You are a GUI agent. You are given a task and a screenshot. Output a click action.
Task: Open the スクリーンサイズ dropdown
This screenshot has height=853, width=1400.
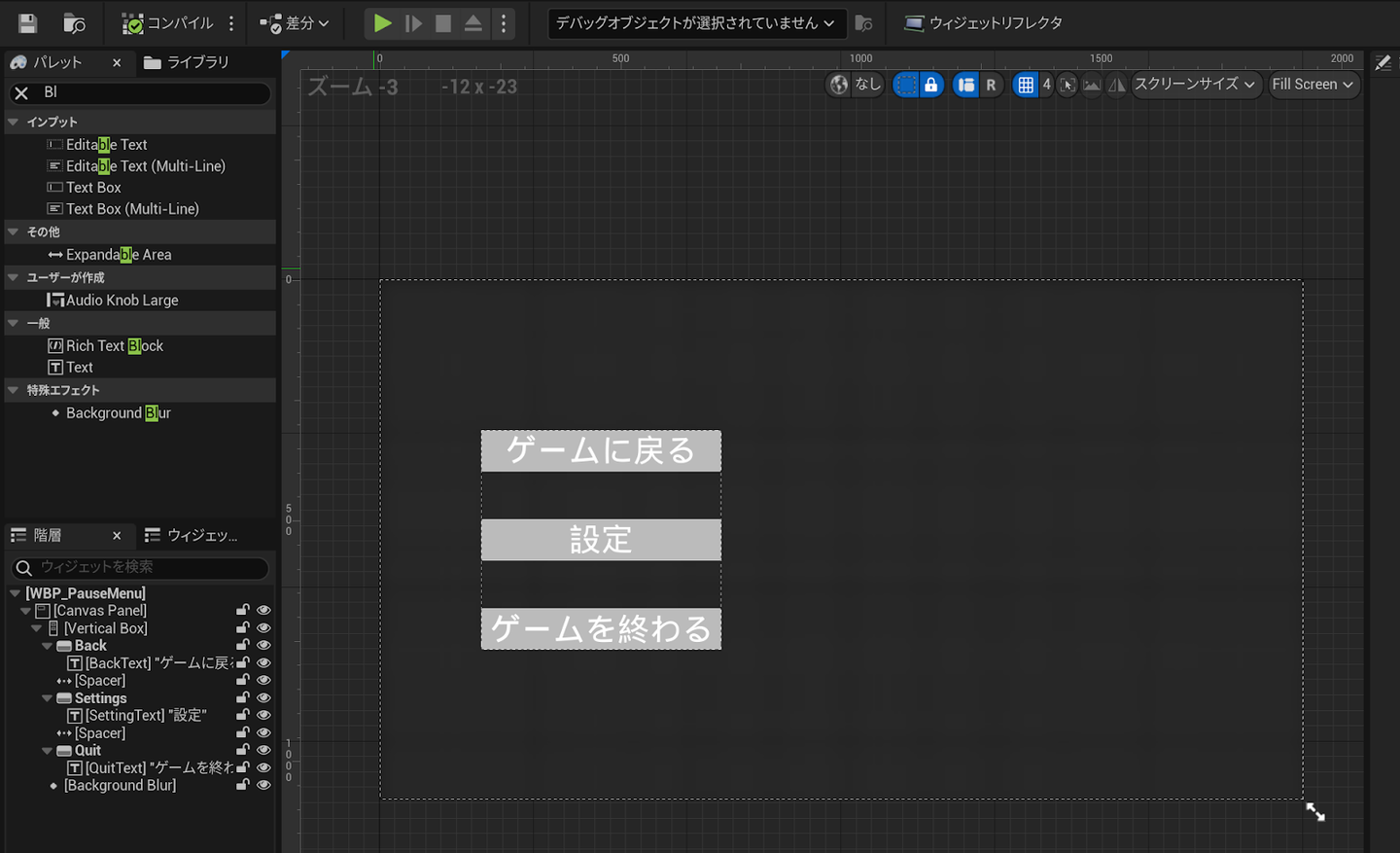(1195, 85)
